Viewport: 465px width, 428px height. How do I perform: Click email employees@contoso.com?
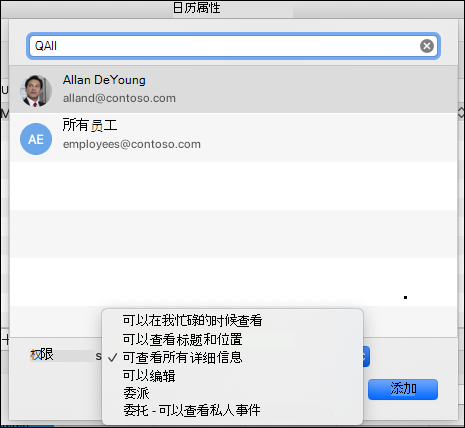coord(132,144)
